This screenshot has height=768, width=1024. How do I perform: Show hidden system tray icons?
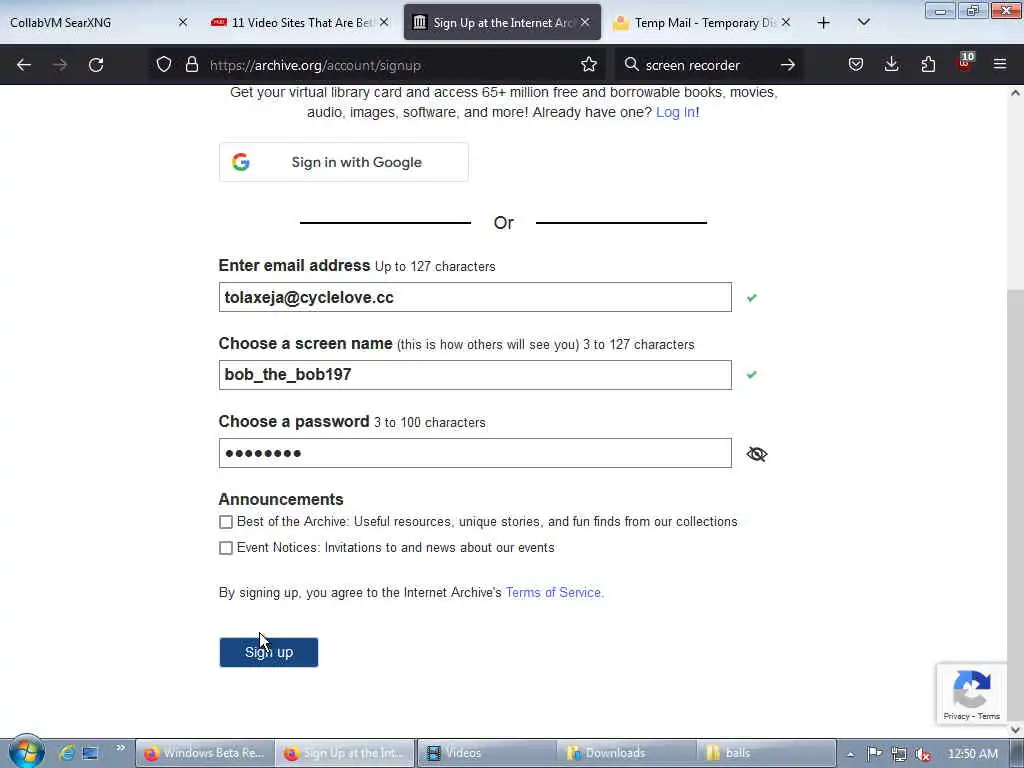tap(850, 754)
